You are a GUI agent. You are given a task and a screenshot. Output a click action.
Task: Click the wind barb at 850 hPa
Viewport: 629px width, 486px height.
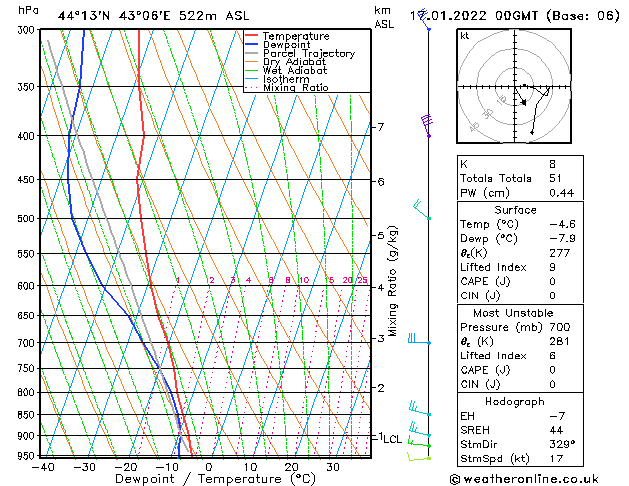coord(420,409)
